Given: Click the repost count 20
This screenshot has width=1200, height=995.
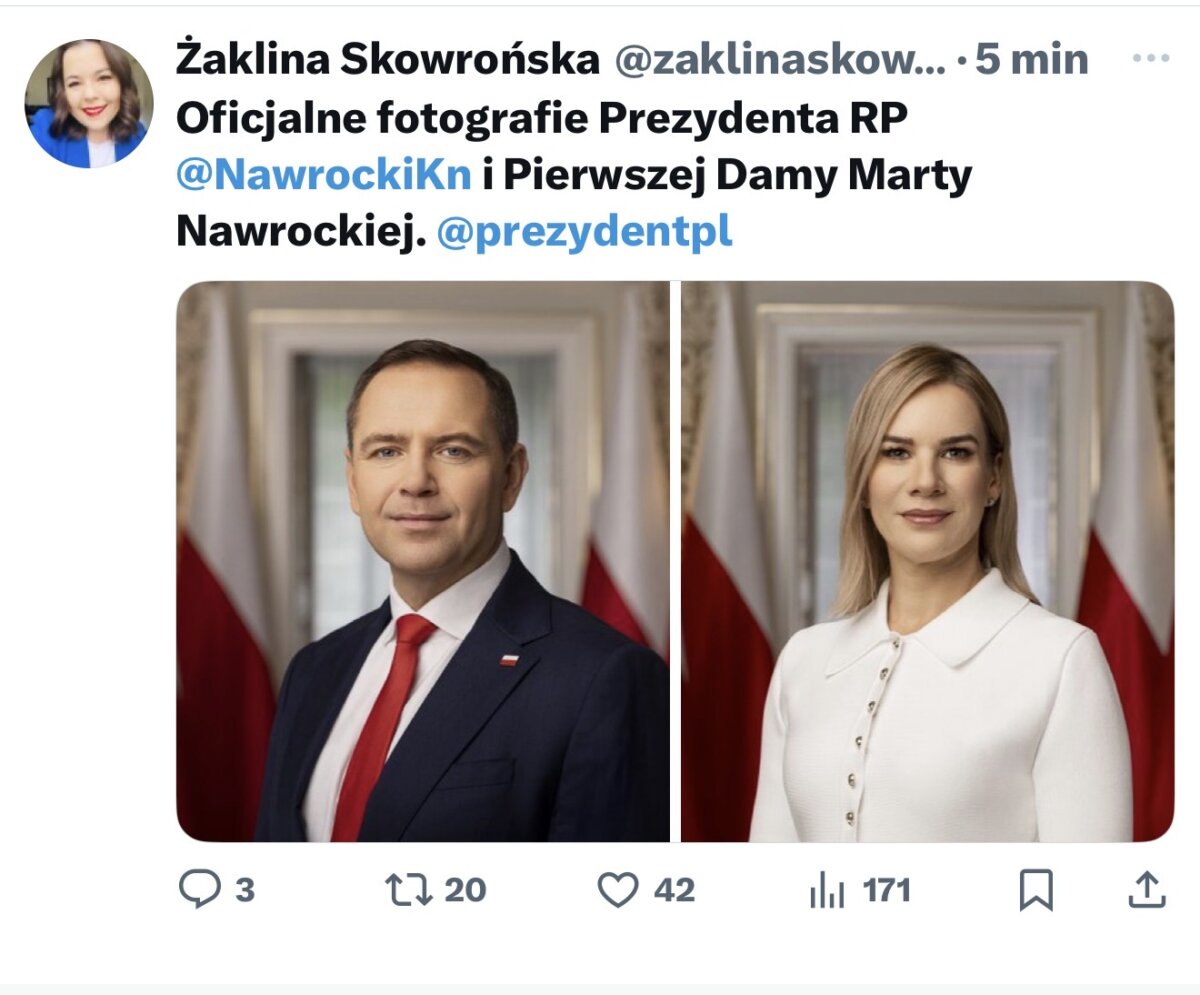Looking at the screenshot, I should pos(465,889).
